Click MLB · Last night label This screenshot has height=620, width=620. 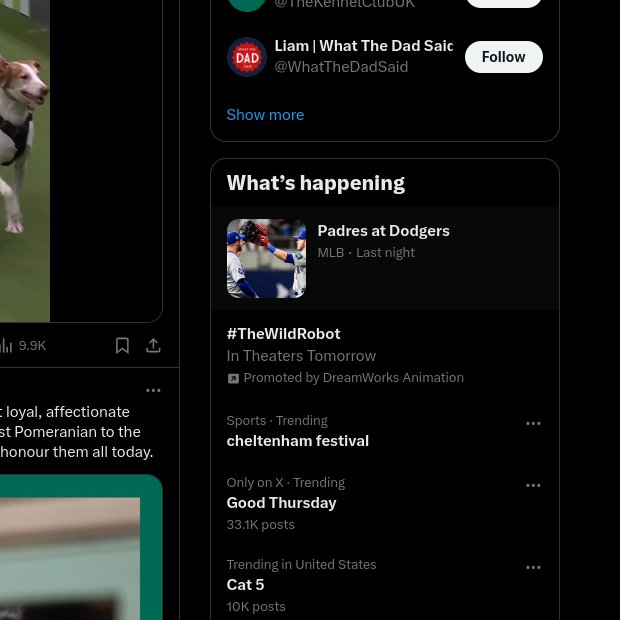coord(366,253)
